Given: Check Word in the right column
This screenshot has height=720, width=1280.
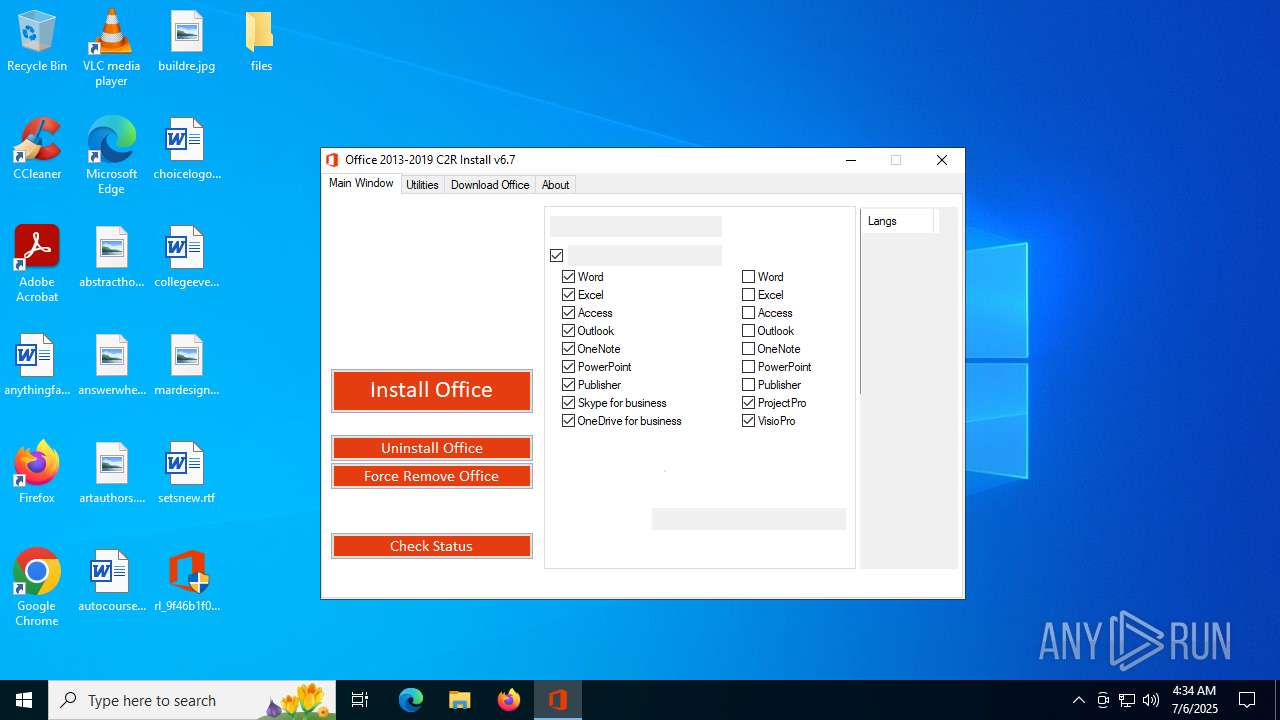Looking at the screenshot, I should click(x=748, y=277).
